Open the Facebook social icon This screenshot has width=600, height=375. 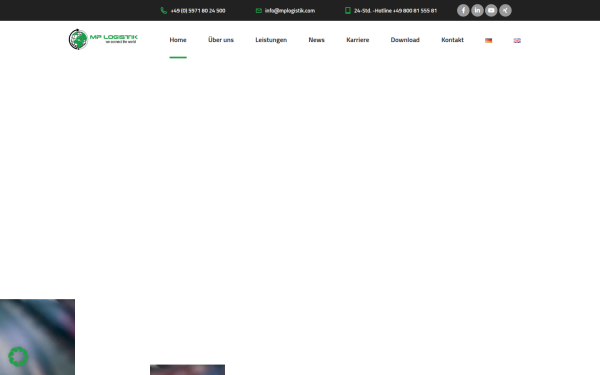463,10
